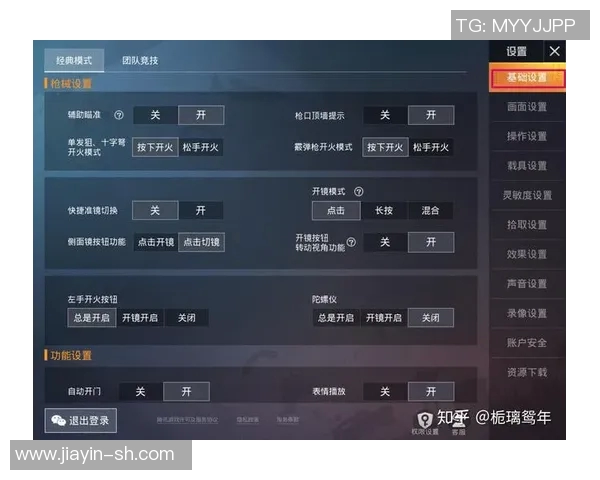600x480 pixels.
Task: Open the 隐私政策 link
Action: pos(248,420)
